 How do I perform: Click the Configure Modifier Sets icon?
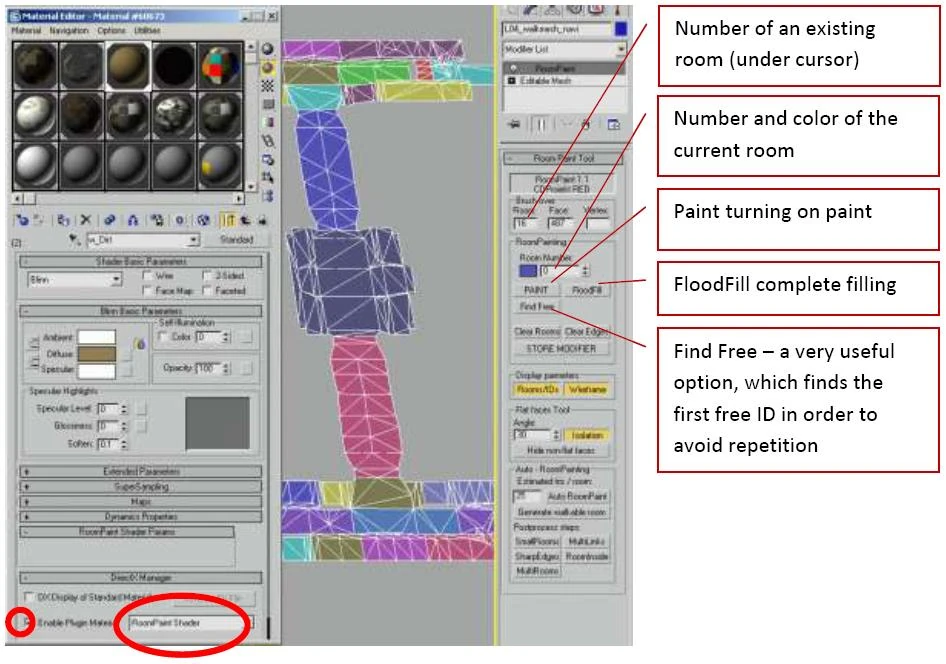614,124
